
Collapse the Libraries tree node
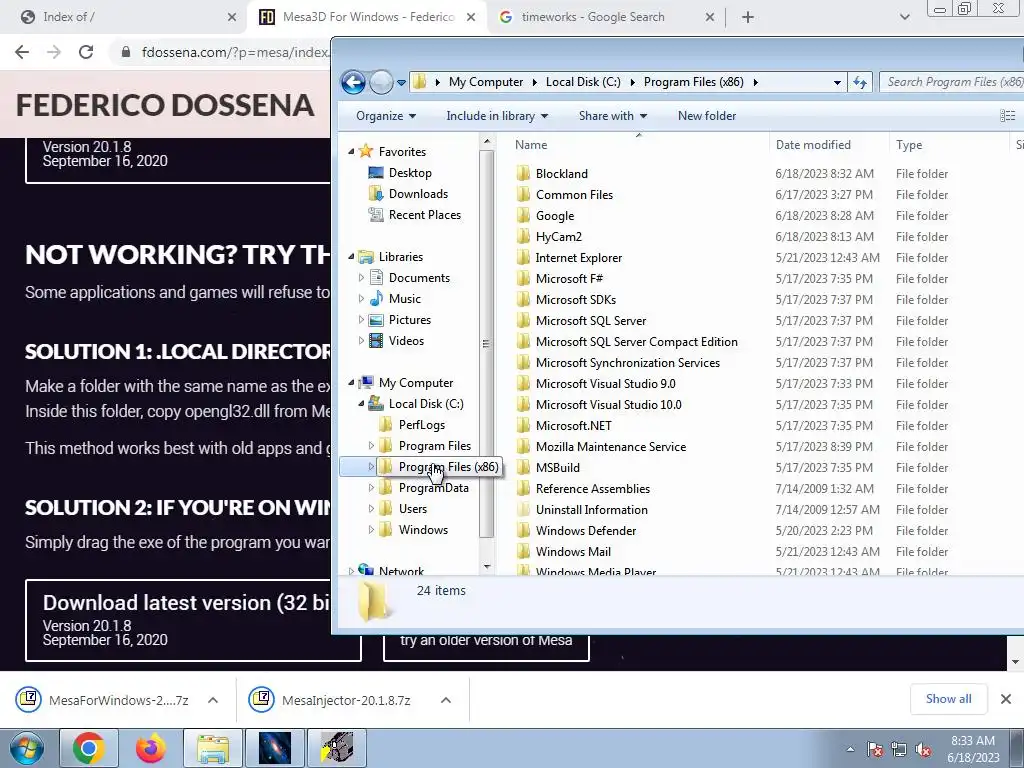click(x=351, y=257)
